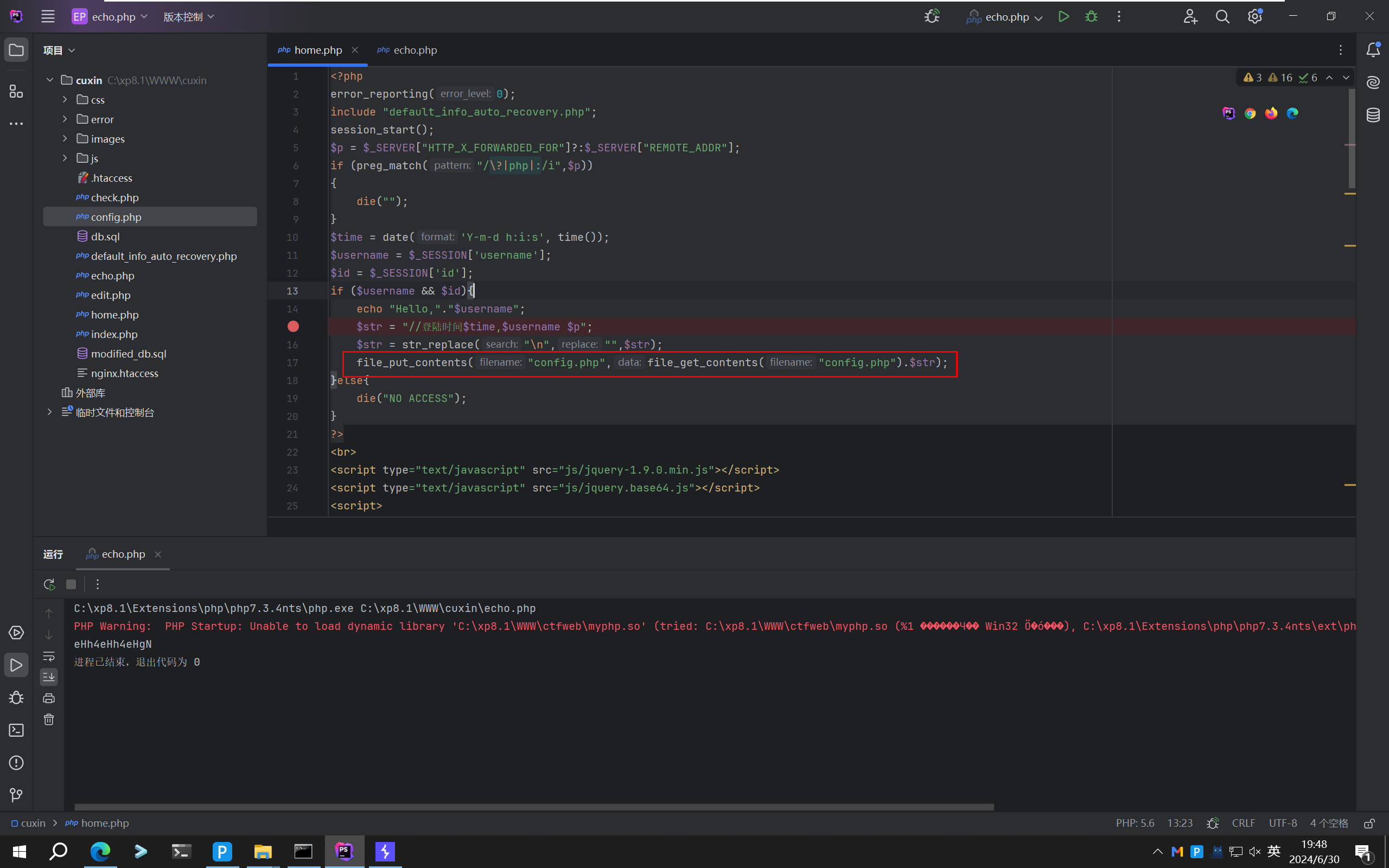Expand the css folder
The image size is (1389, 868).
coord(65,99)
